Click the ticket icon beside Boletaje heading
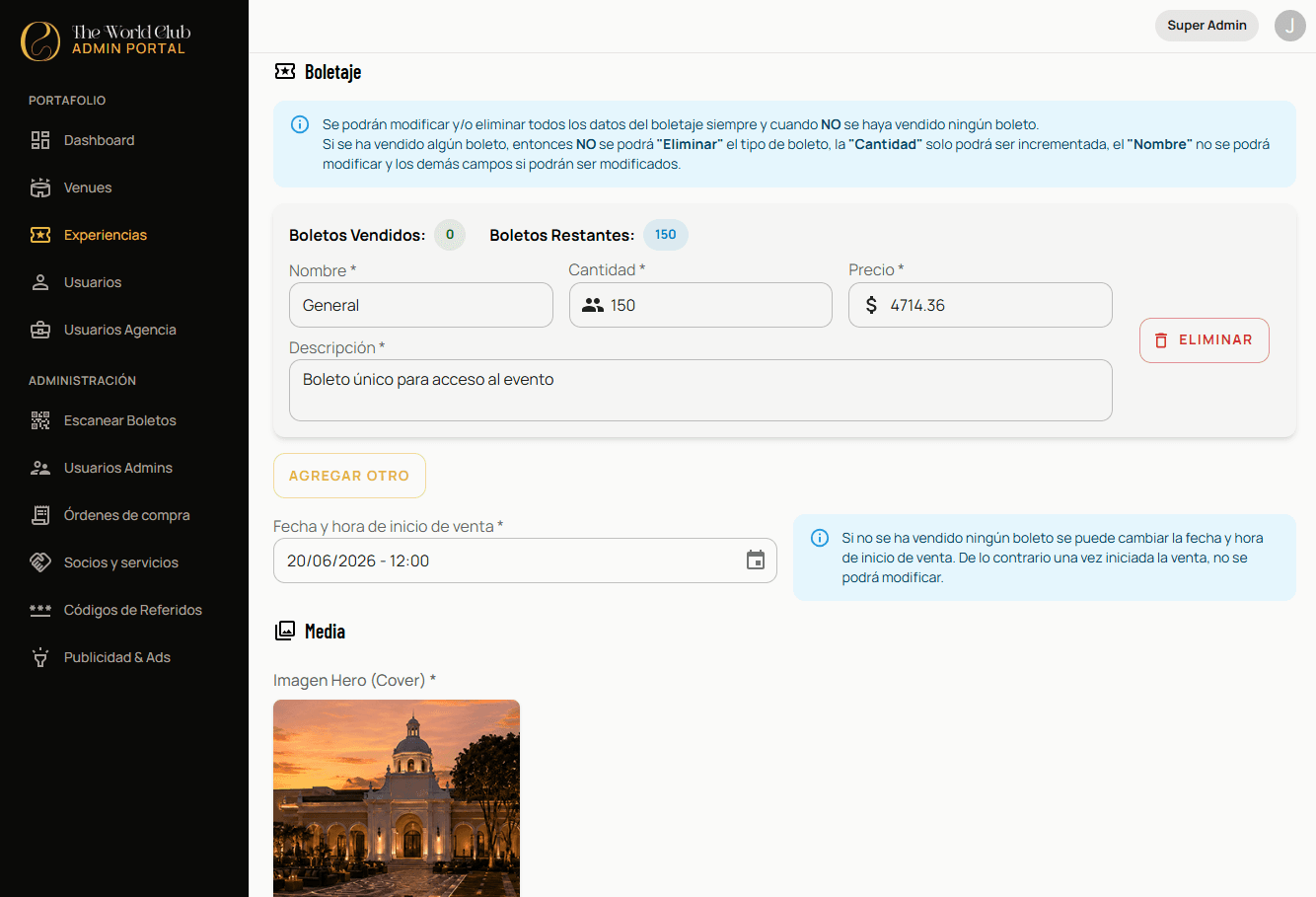The width and height of the screenshot is (1316, 897). click(x=285, y=71)
